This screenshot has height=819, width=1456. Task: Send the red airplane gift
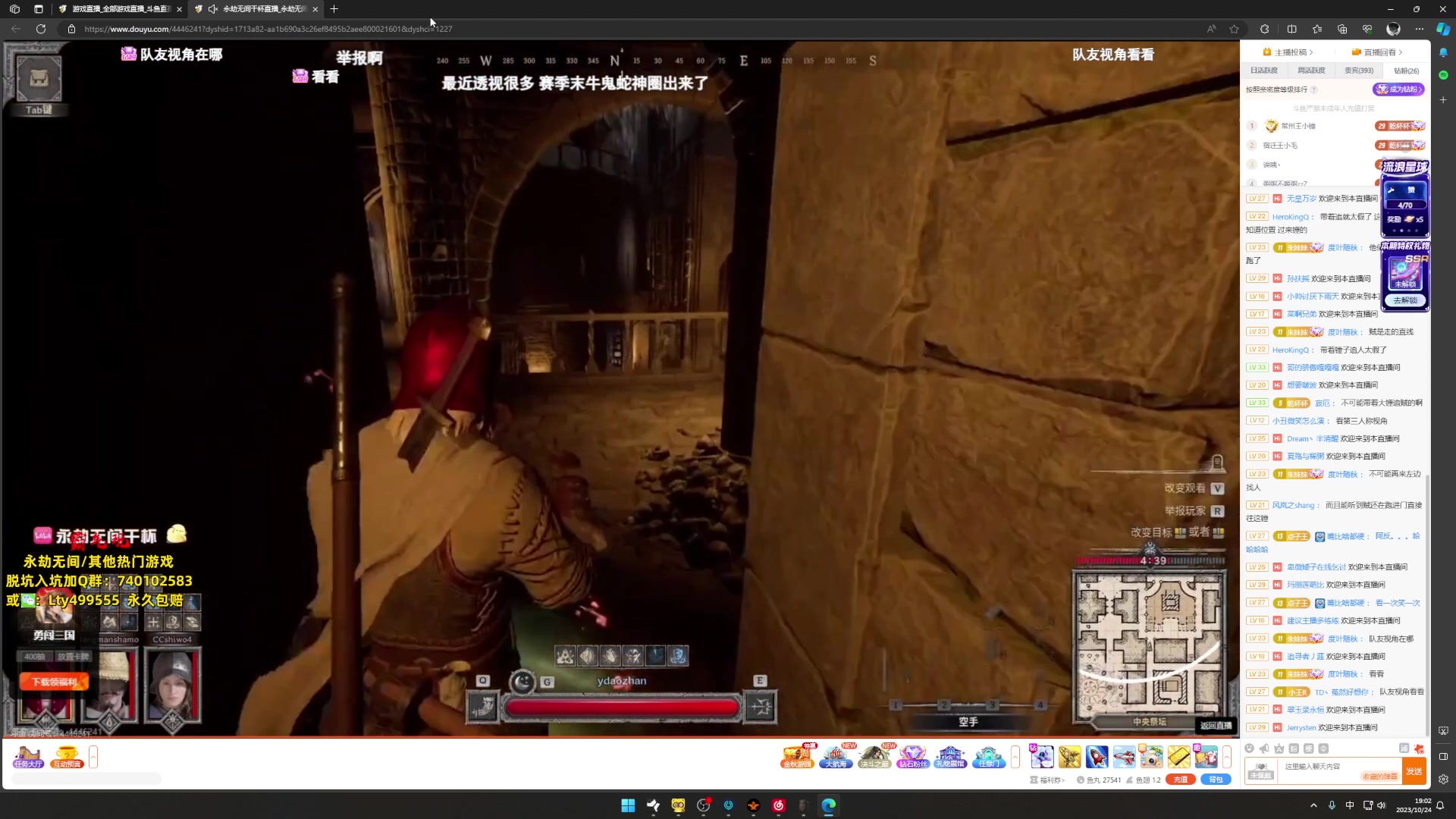click(1124, 757)
